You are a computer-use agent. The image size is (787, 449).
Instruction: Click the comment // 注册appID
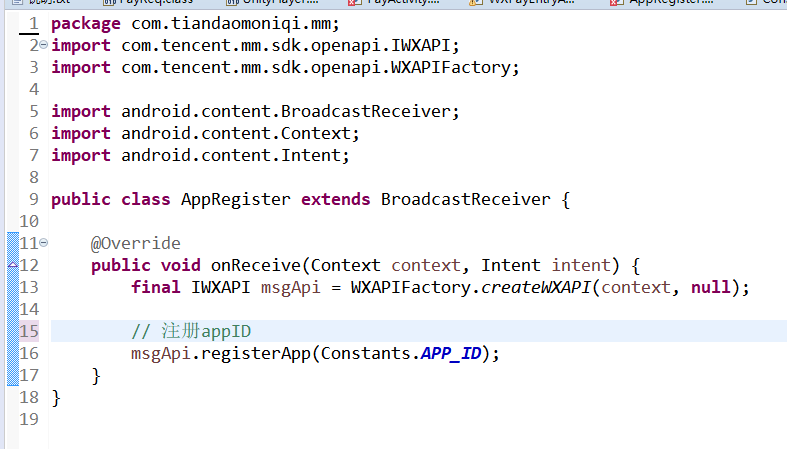(x=191, y=332)
